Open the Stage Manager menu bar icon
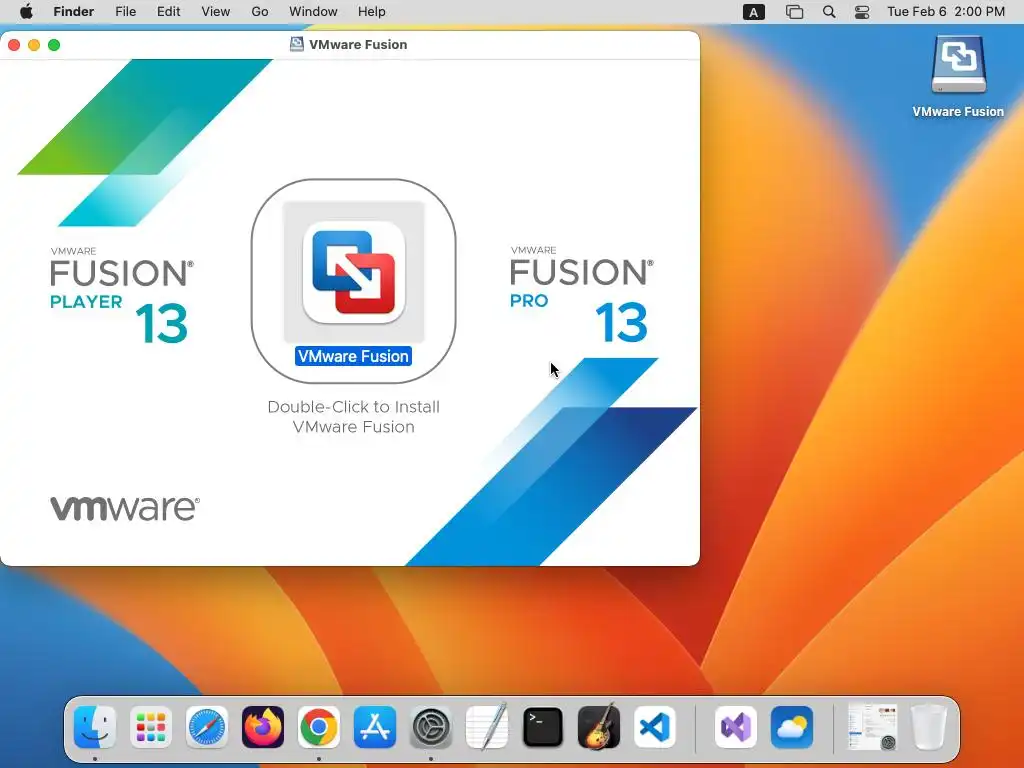 [794, 12]
